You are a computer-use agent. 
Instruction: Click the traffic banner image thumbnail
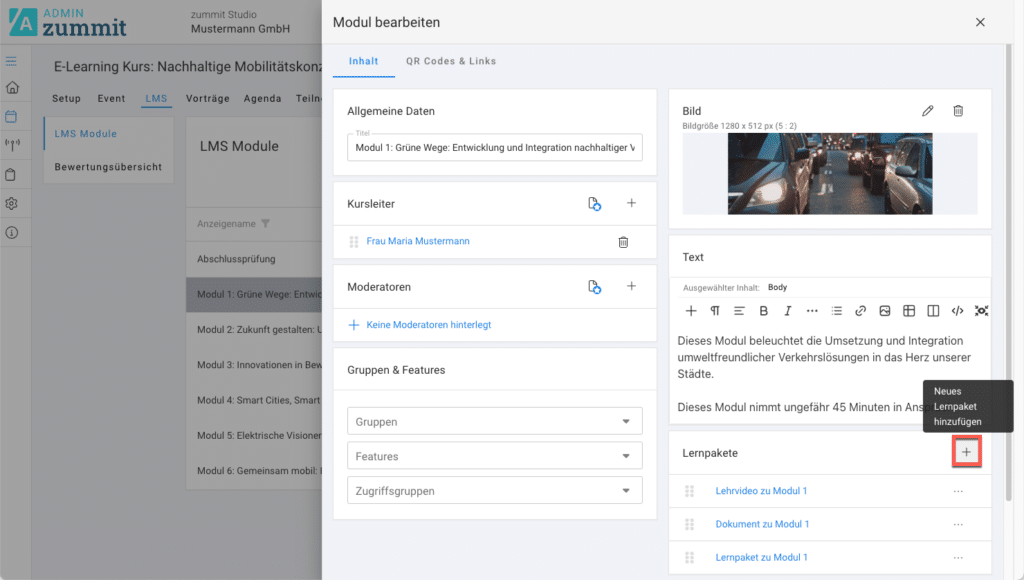point(829,174)
